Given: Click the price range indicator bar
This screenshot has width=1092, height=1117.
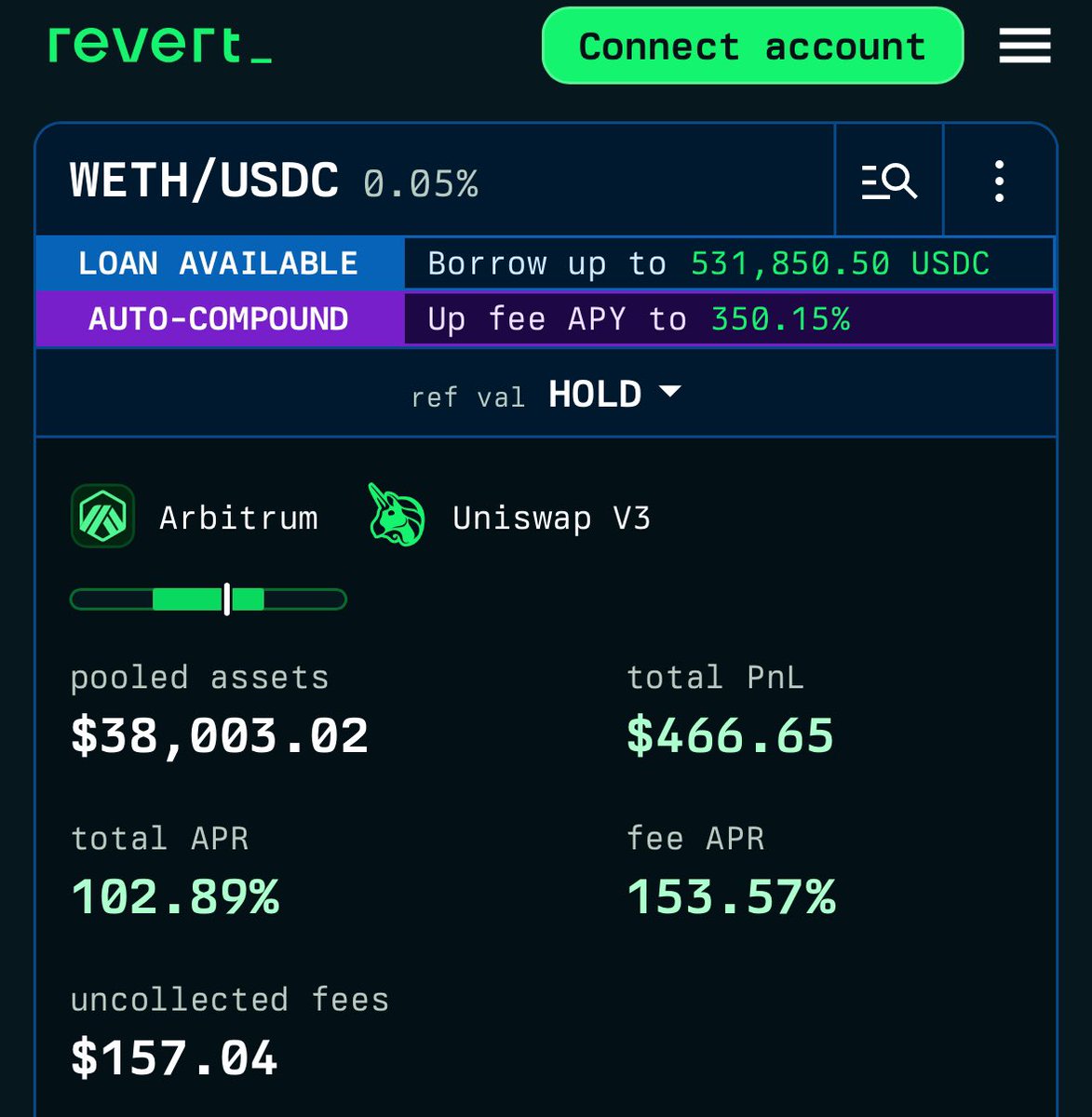Looking at the screenshot, I should click(209, 599).
